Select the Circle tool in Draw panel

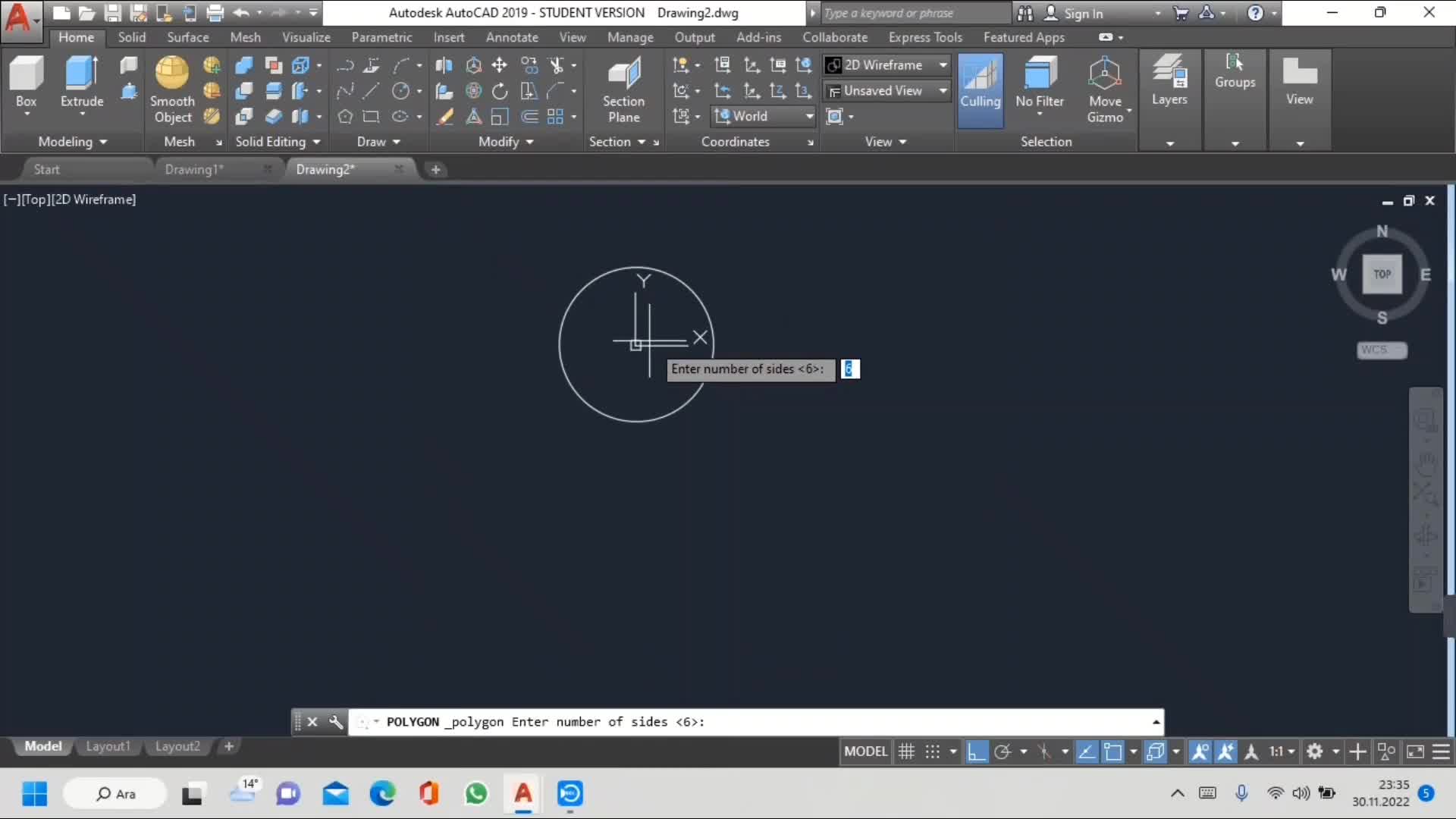tap(400, 91)
